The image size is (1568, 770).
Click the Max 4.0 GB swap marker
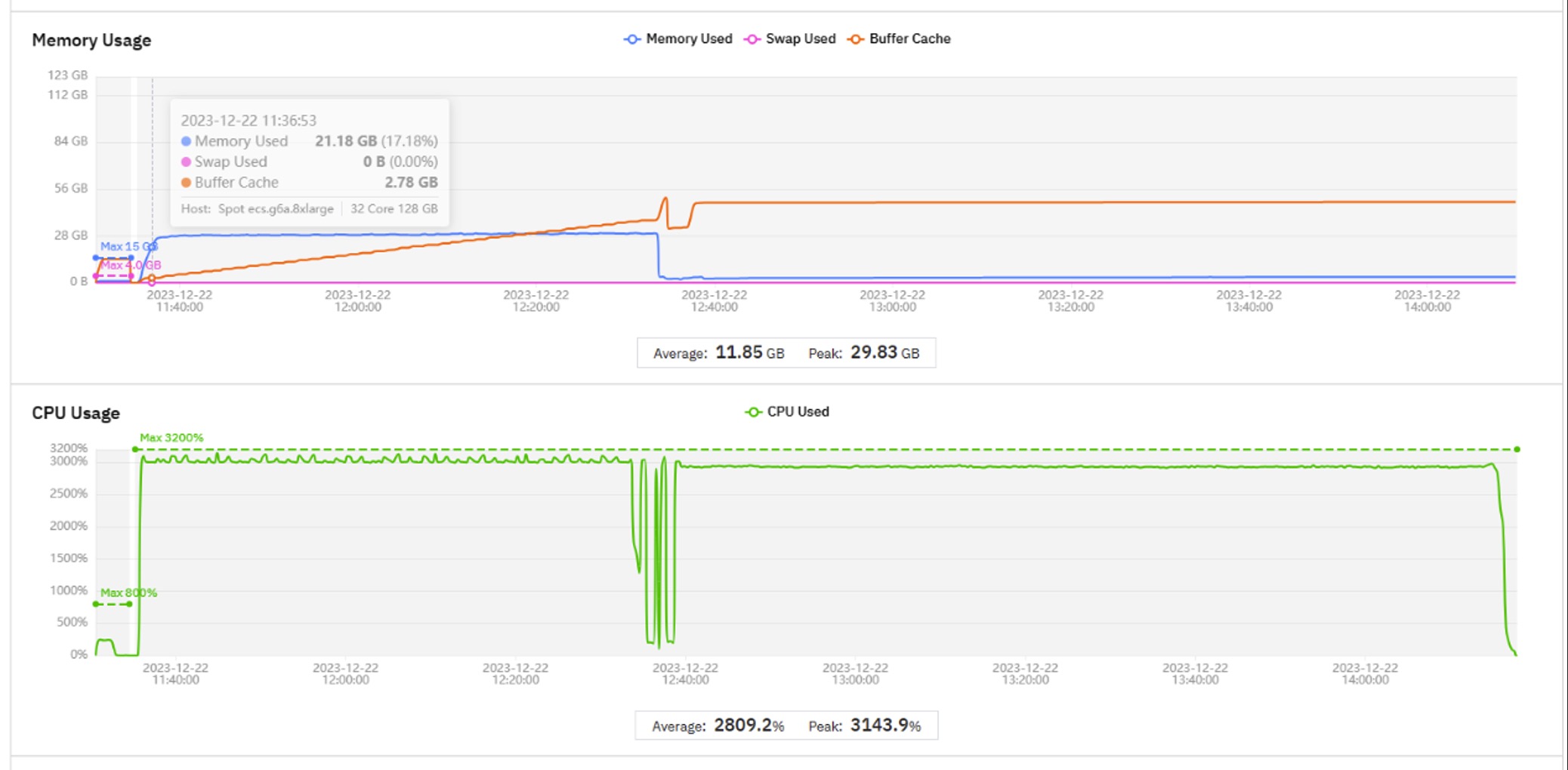[130, 265]
